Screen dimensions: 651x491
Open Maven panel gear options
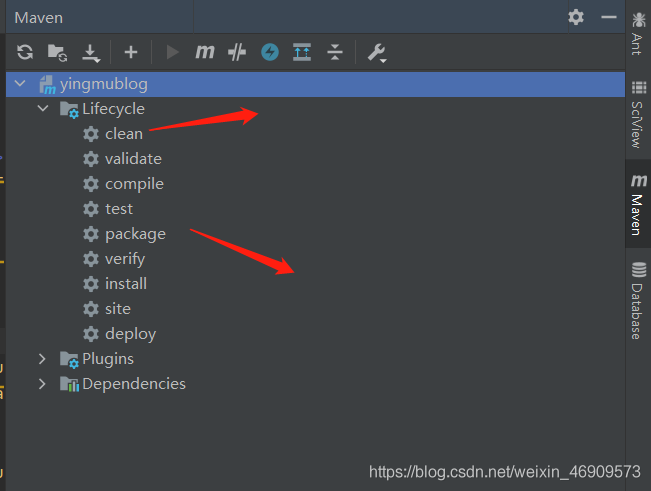coord(576,17)
